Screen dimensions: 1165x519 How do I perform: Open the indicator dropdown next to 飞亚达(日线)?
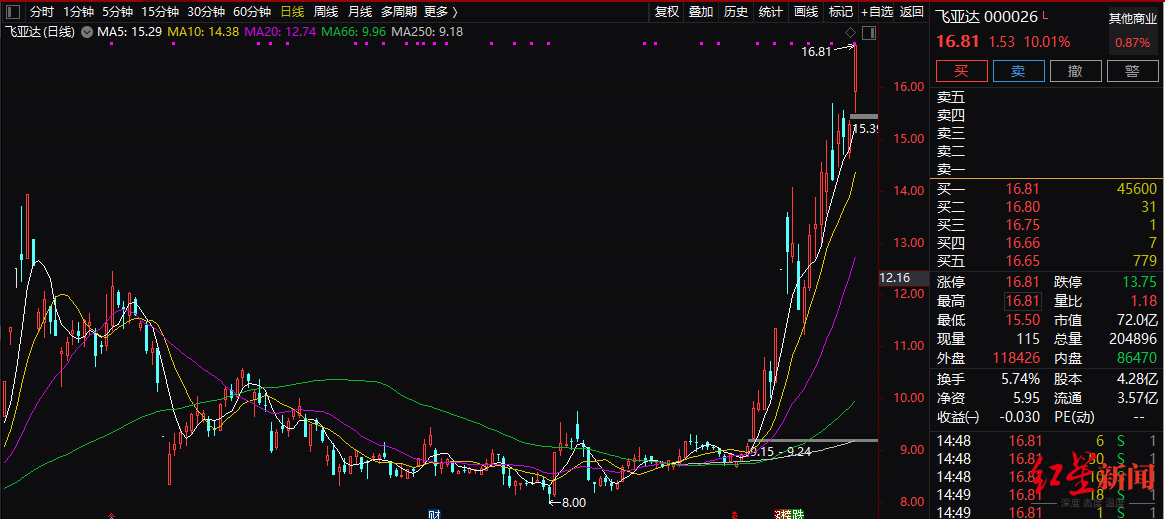(86, 32)
